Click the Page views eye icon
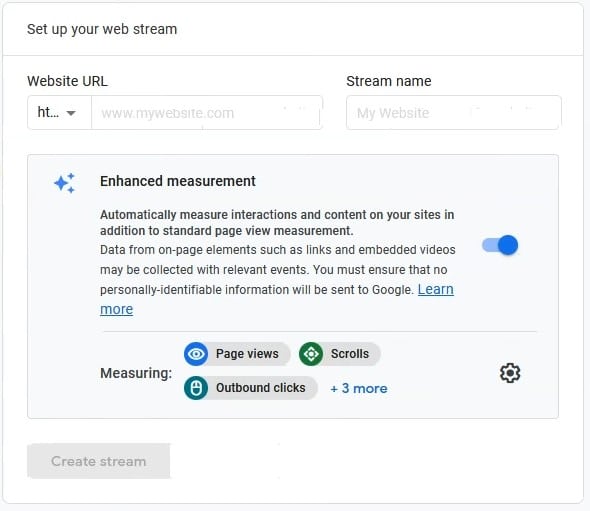The width and height of the screenshot is (590, 511). pos(196,354)
